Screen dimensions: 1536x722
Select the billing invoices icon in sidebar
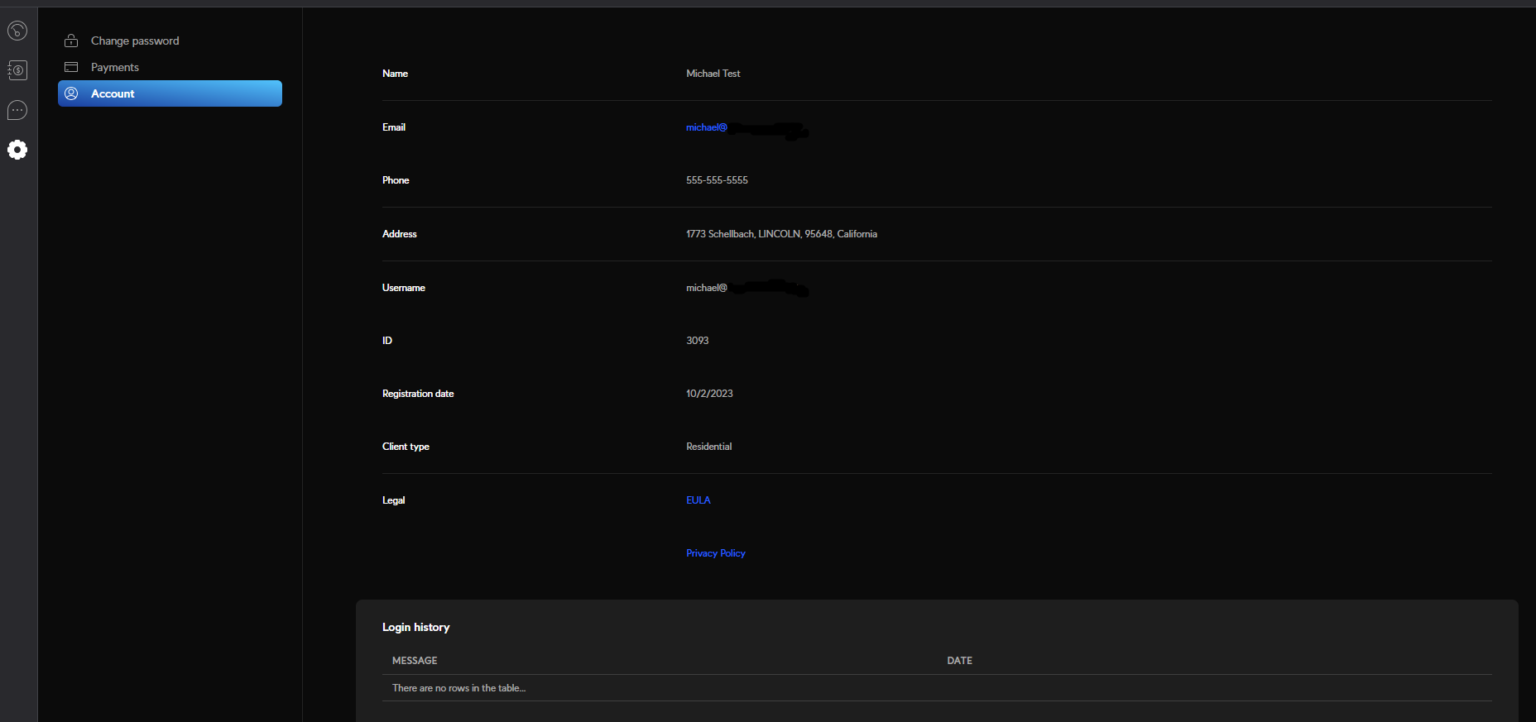tap(16, 70)
